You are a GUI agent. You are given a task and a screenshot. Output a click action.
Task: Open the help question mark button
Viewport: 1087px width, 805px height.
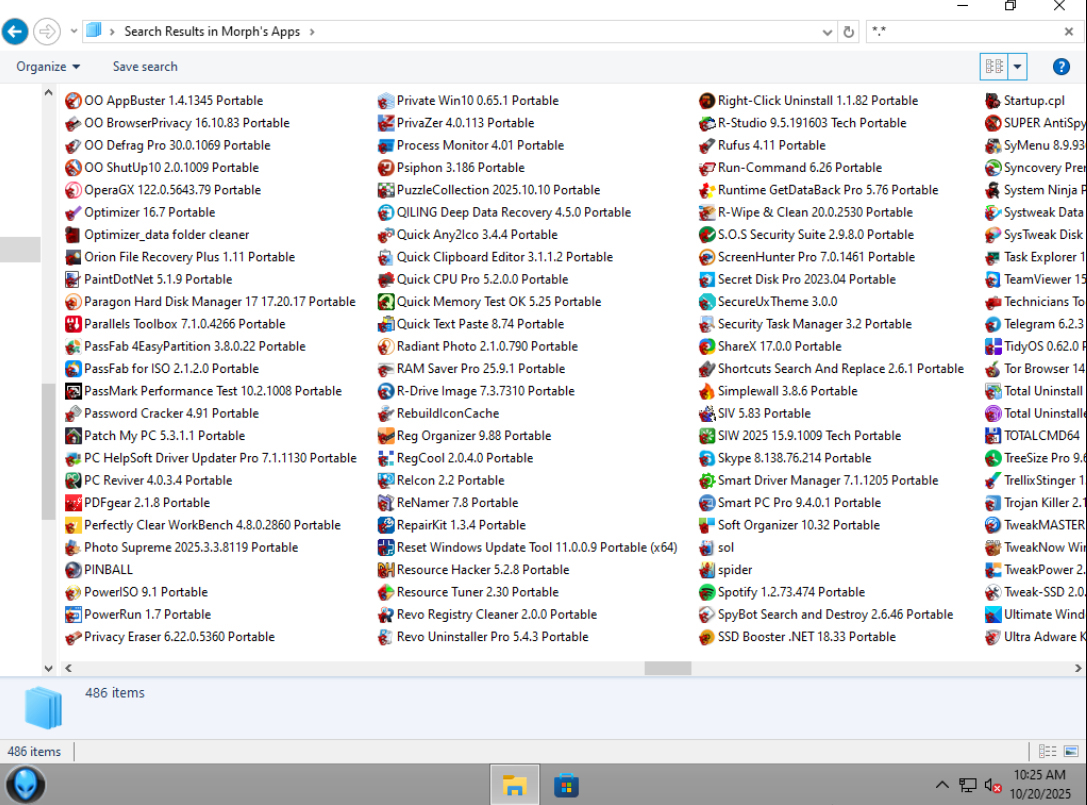pyautogui.click(x=1061, y=67)
